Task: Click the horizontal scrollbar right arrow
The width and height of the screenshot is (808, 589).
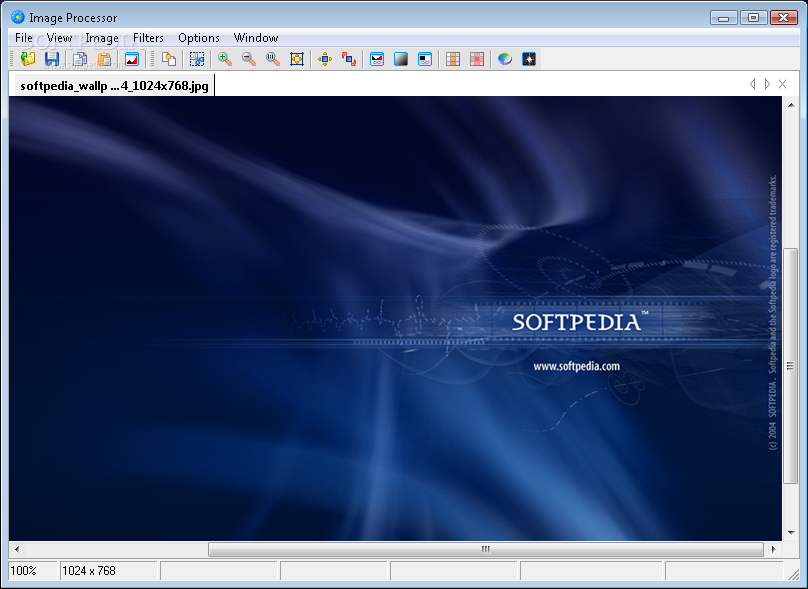Action: click(773, 549)
